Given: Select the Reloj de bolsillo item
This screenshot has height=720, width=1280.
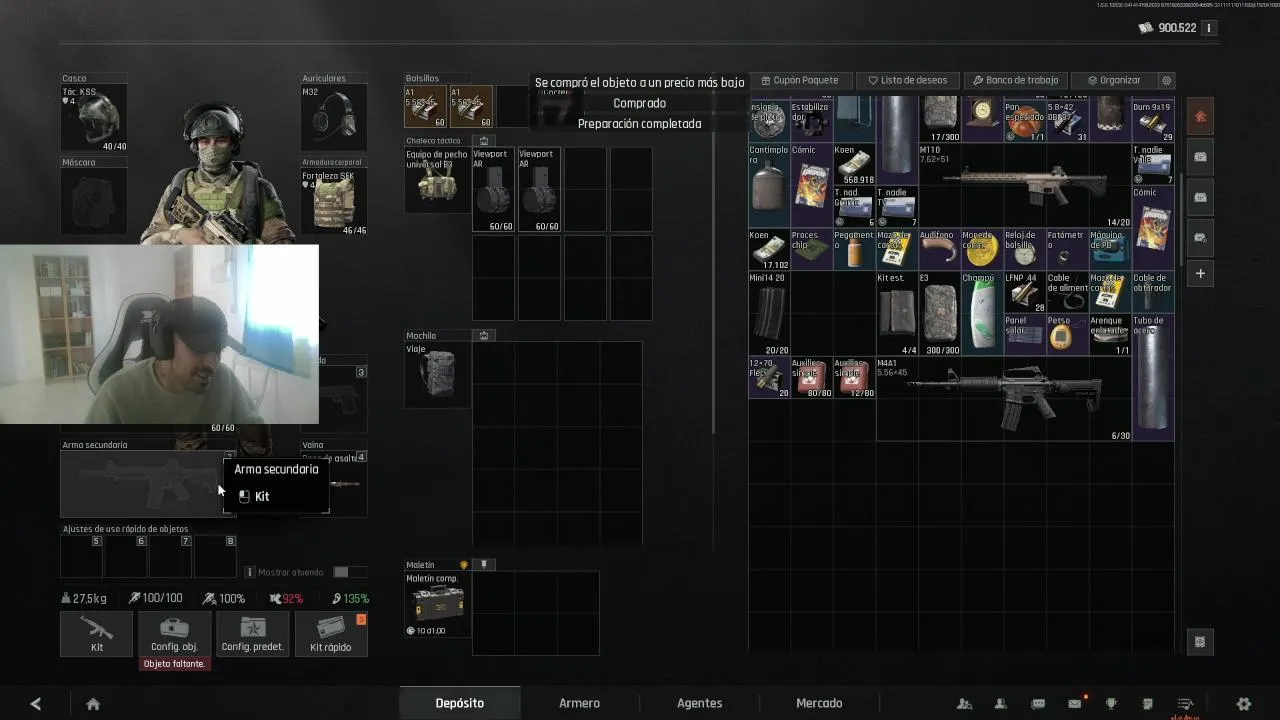Looking at the screenshot, I should click(x=1024, y=249).
